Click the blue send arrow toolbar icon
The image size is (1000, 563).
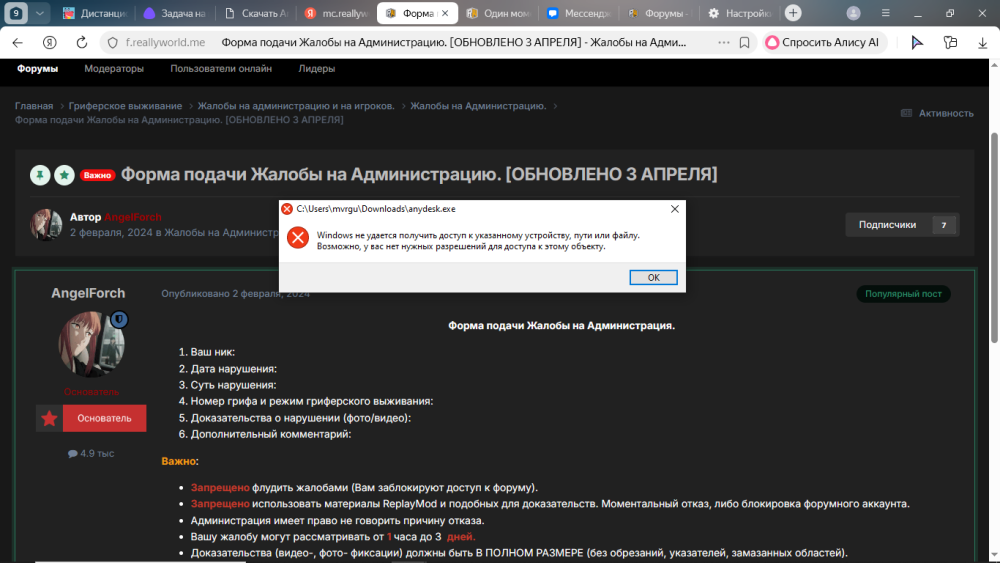click(x=917, y=42)
